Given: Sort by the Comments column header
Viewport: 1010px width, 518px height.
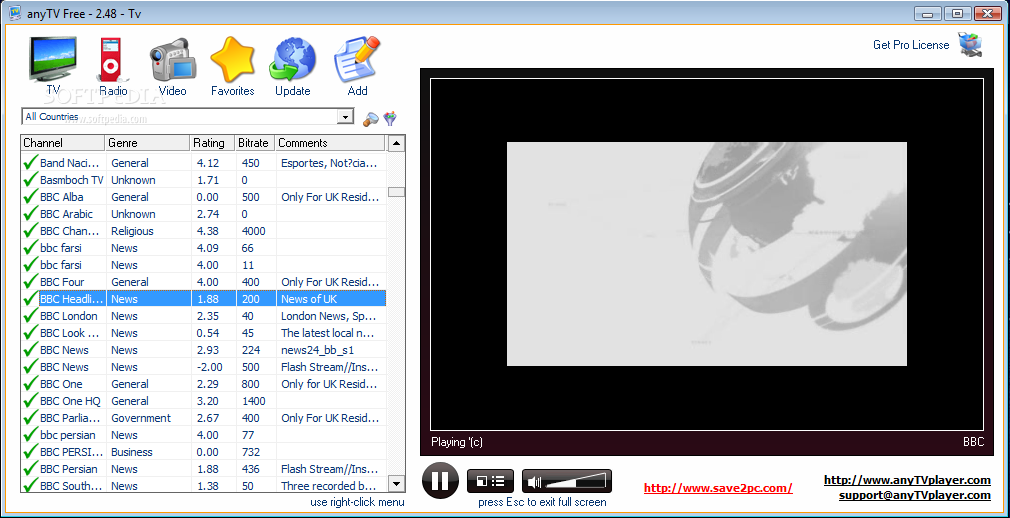Looking at the screenshot, I should pos(330,143).
